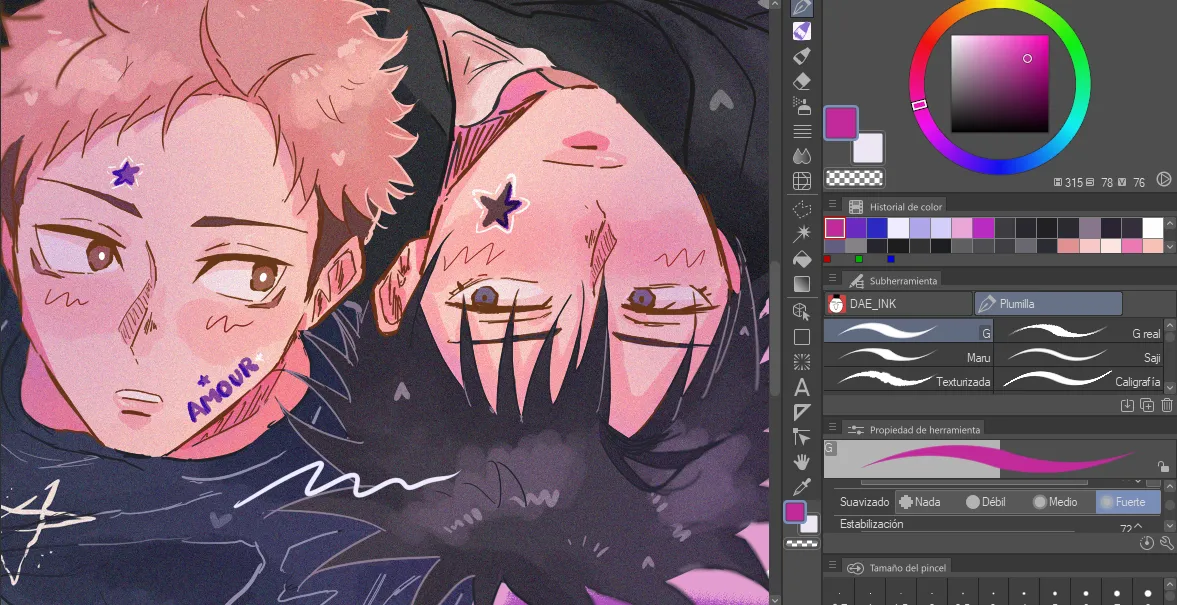Screen dimensions: 1177x605
Task: Choose the Maru pen sub tool
Action: [908, 355]
